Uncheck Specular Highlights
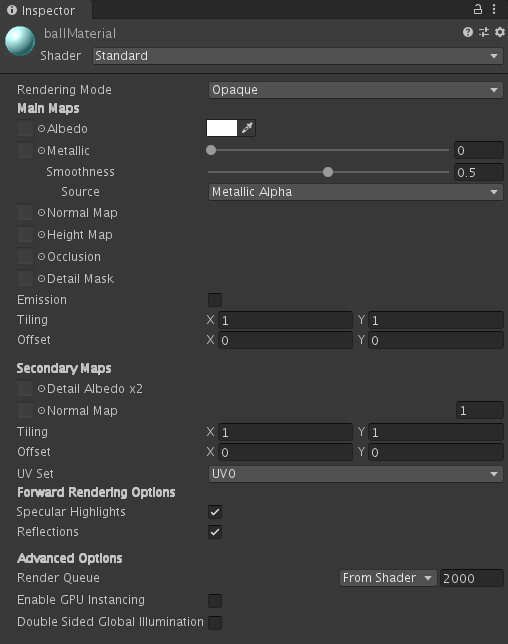 pyautogui.click(x=215, y=512)
